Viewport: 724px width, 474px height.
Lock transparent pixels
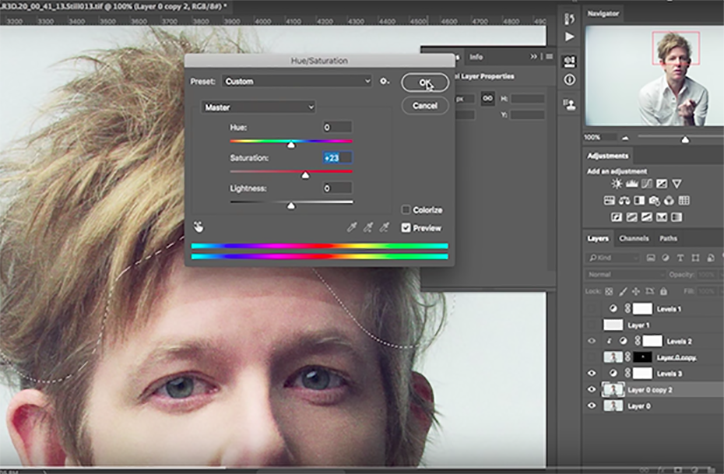pos(609,291)
